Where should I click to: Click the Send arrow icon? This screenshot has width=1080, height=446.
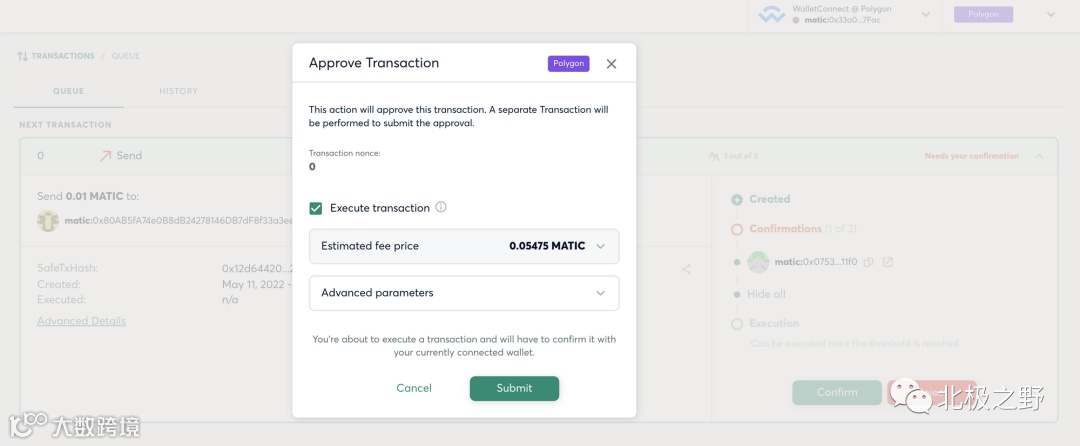point(106,155)
